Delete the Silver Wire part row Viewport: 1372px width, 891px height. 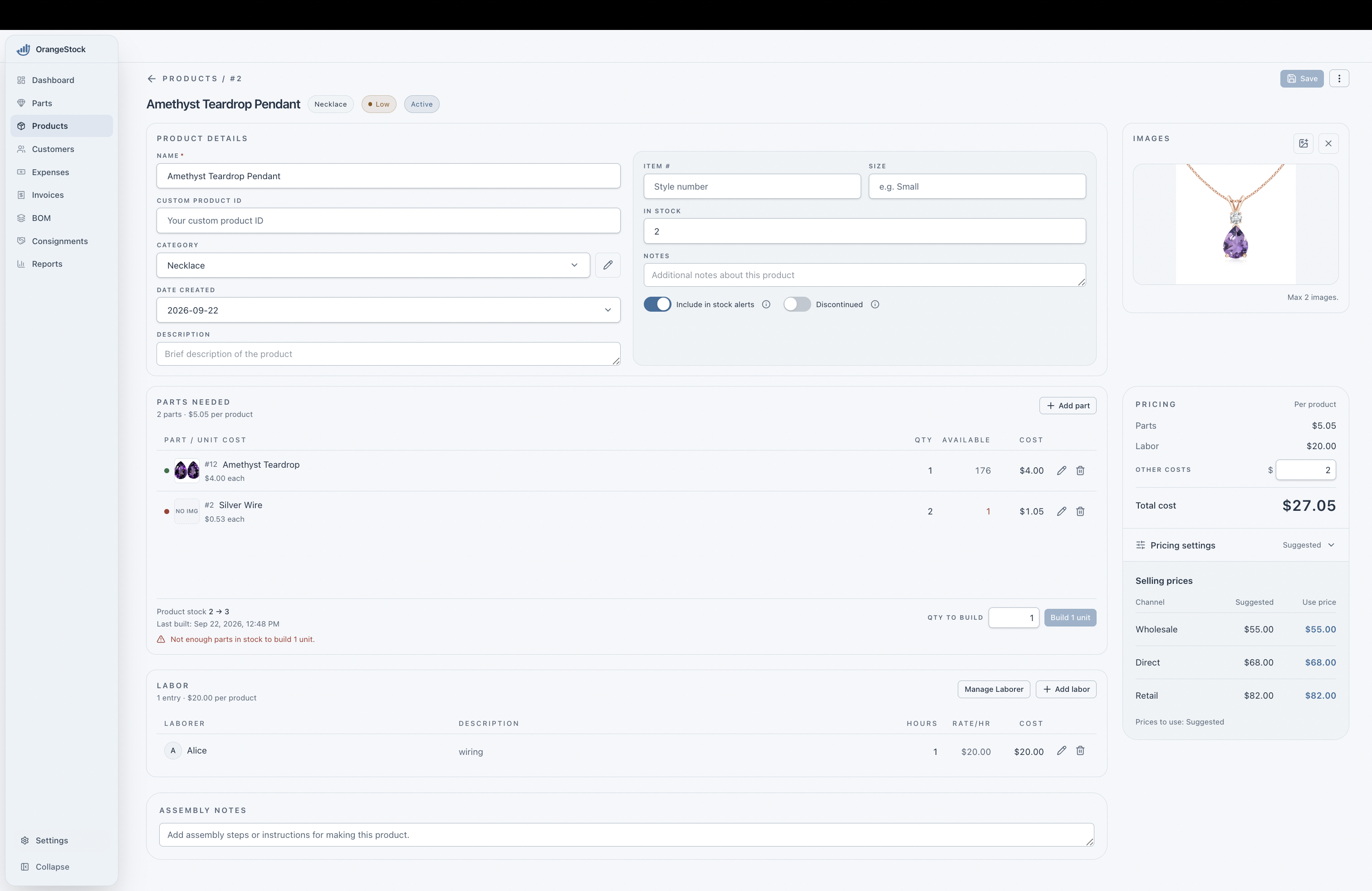coord(1080,511)
